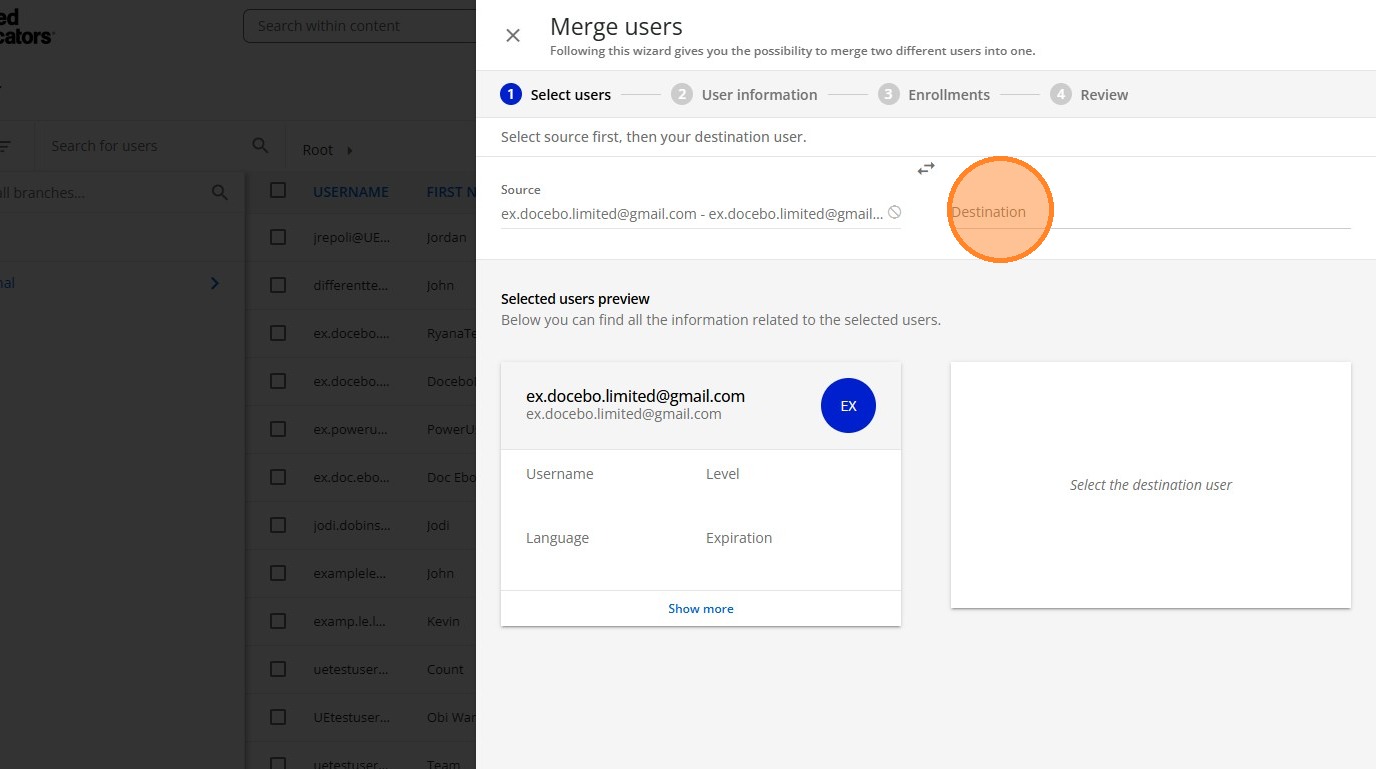The height and width of the screenshot is (769, 1376).
Task: Swap source and destination users icon
Action: (x=926, y=169)
